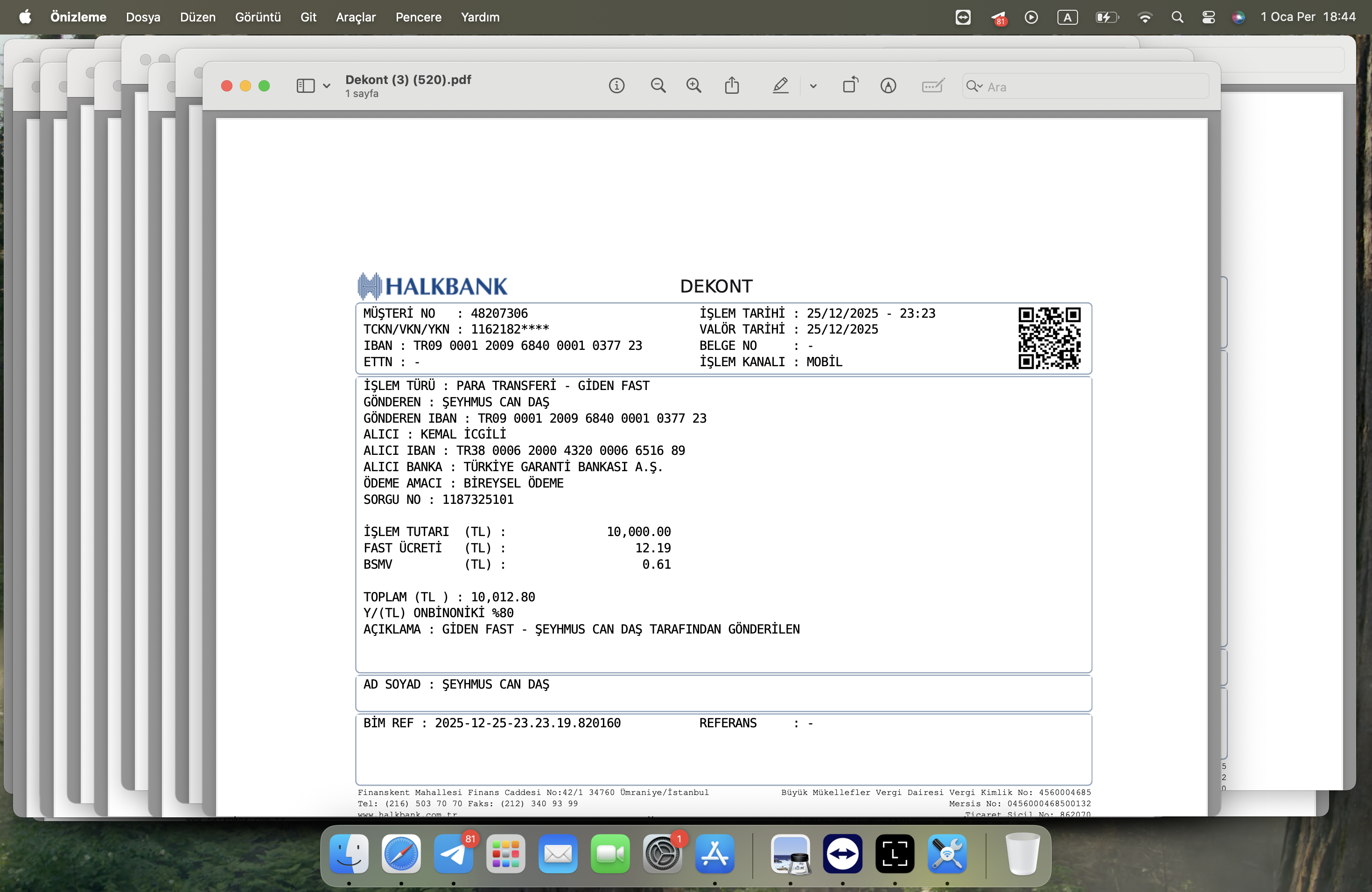Open the Önizleme application menu
The height and width of the screenshot is (892, 1372).
(78, 17)
